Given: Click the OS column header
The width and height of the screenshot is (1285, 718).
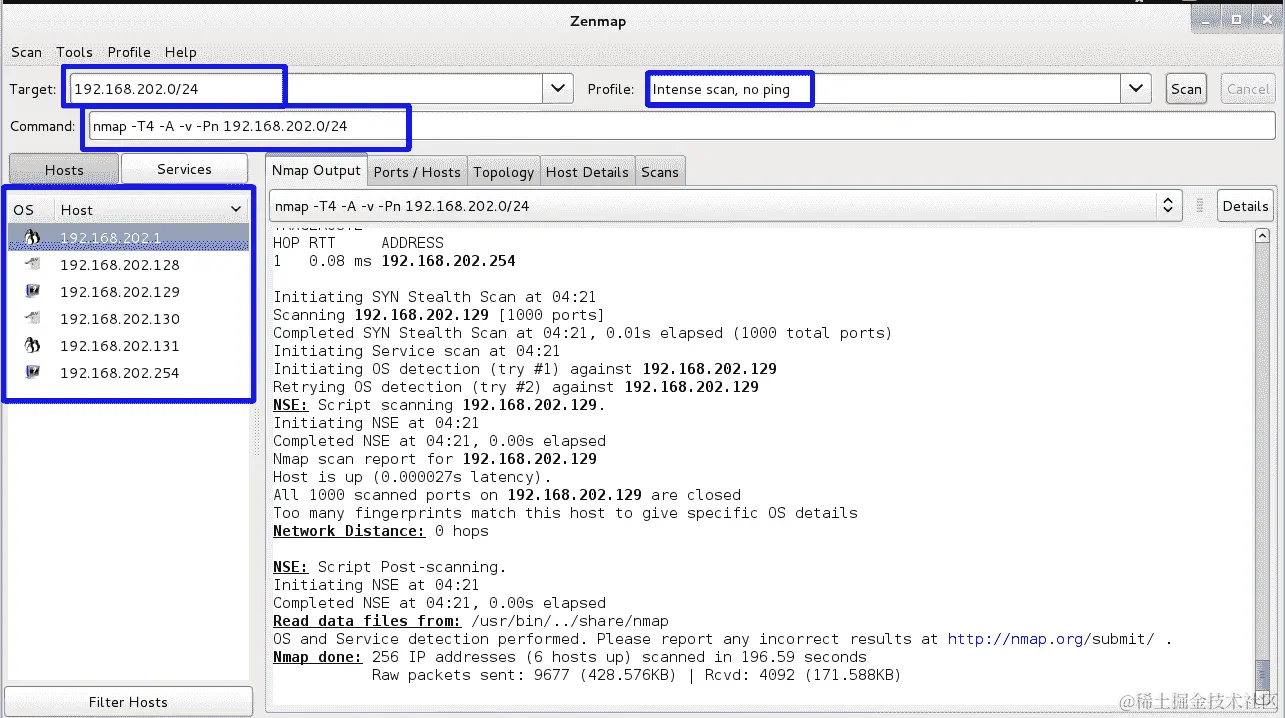Looking at the screenshot, I should click(30, 210).
